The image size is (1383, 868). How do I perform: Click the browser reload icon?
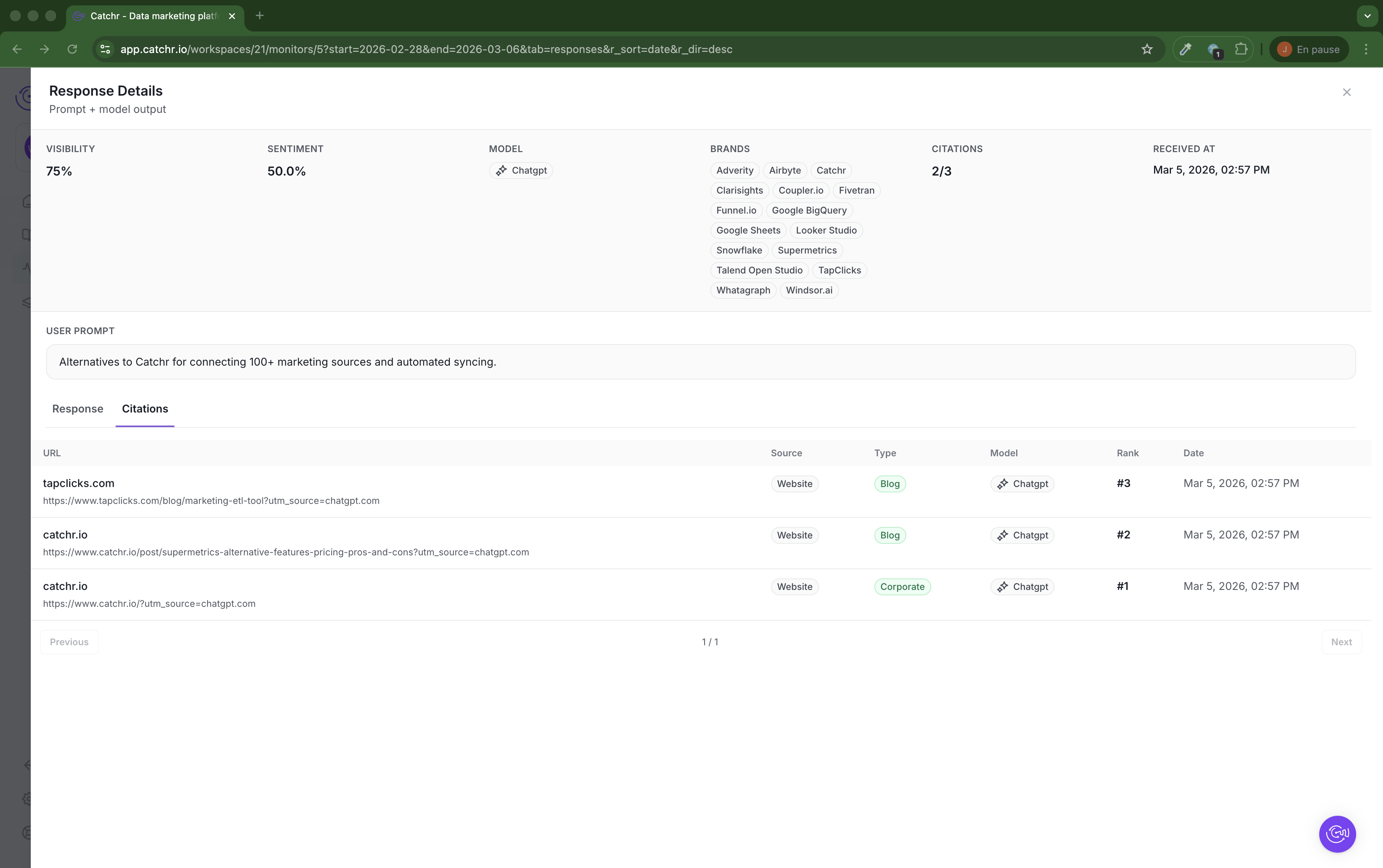point(72,50)
